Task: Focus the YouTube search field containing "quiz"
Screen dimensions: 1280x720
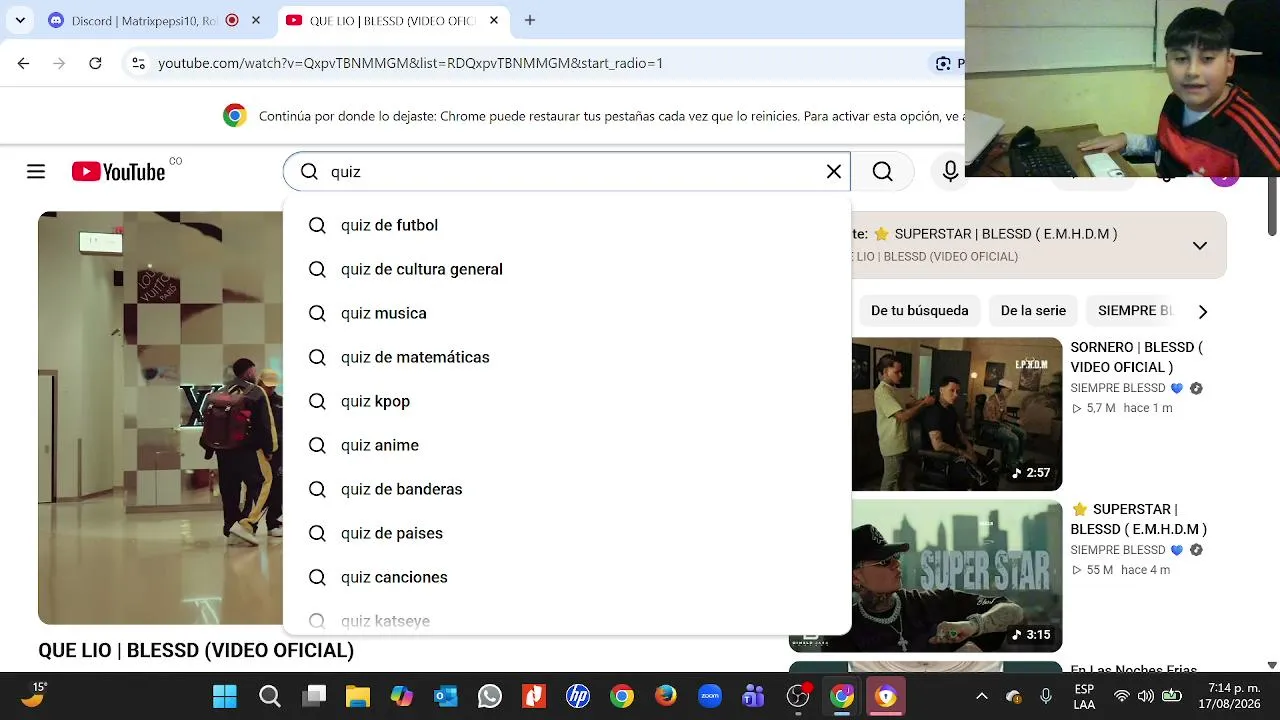Action: pos(567,172)
